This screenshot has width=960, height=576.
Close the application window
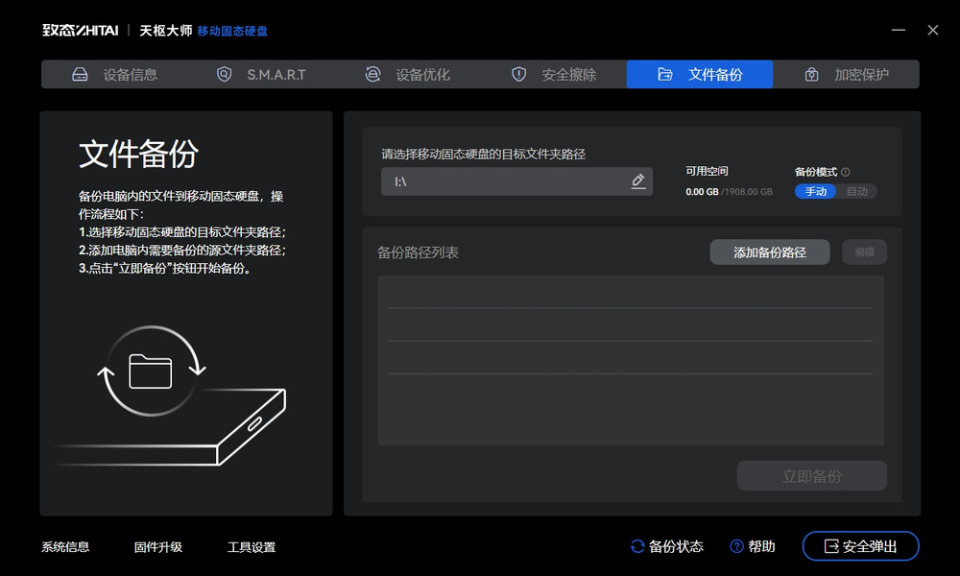click(933, 30)
